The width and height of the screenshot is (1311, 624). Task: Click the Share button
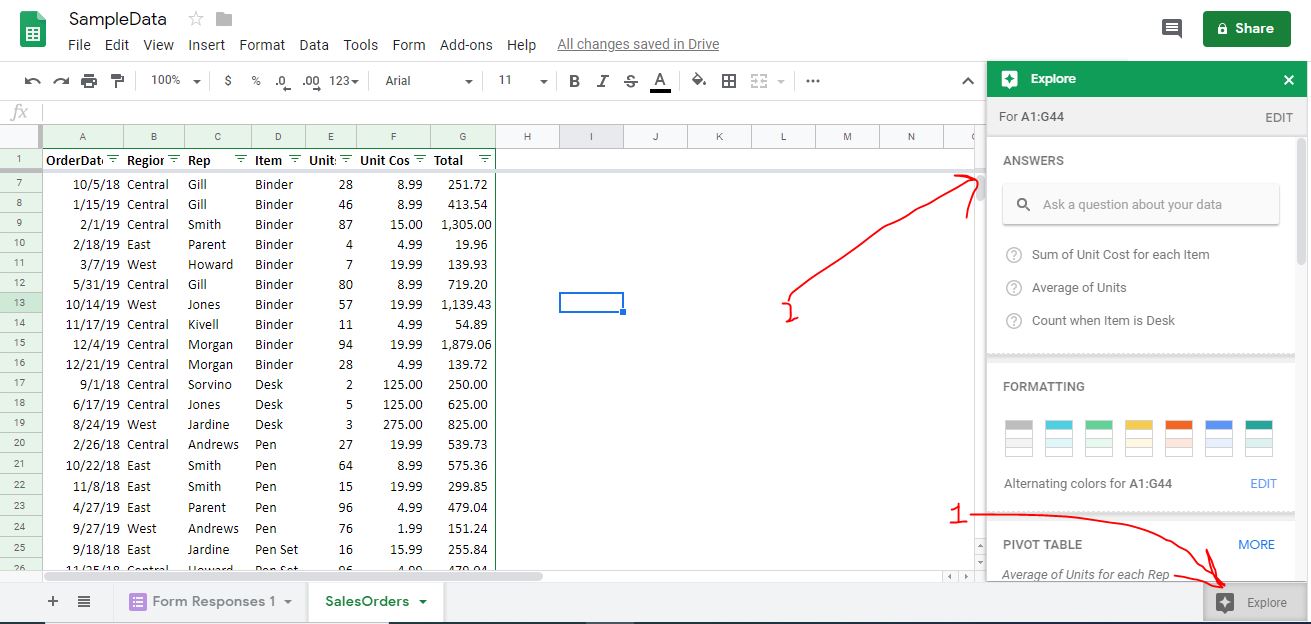tap(1246, 28)
